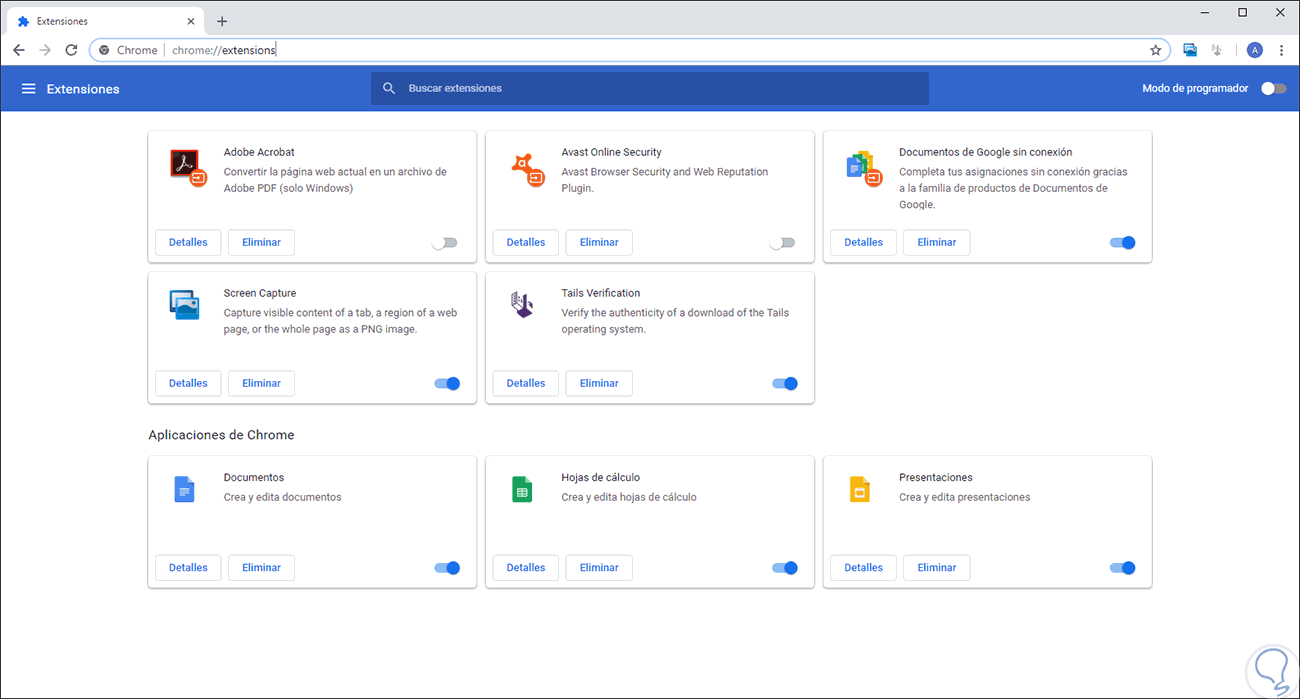1300x699 pixels.
Task: Click the browser forward arrow
Action: (x=45, y=50)
